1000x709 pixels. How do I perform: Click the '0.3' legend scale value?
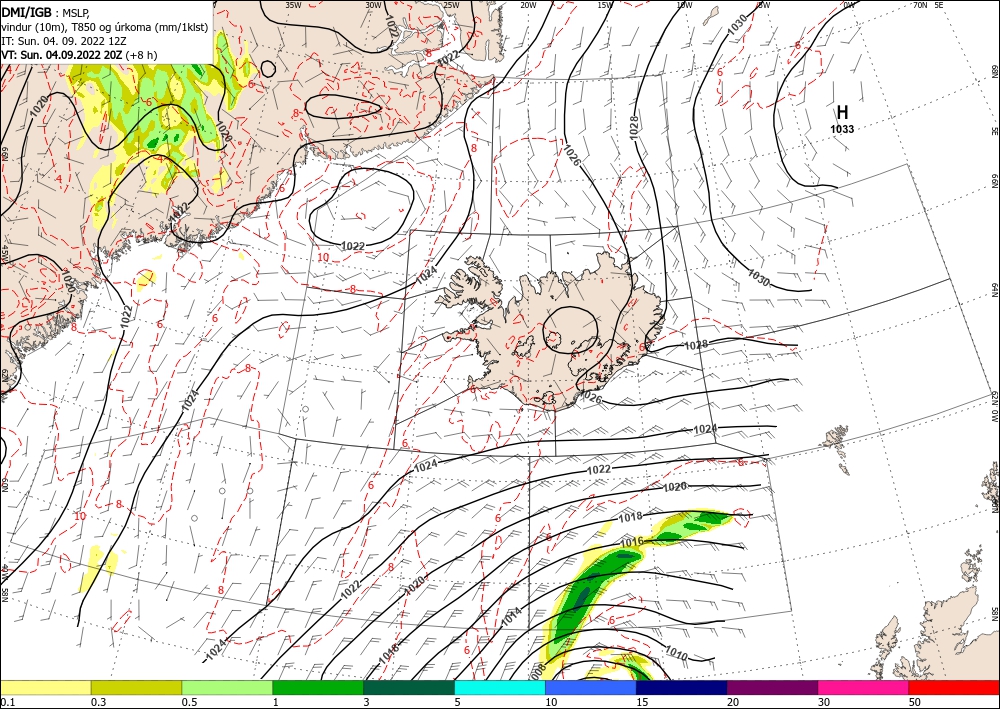98,702
